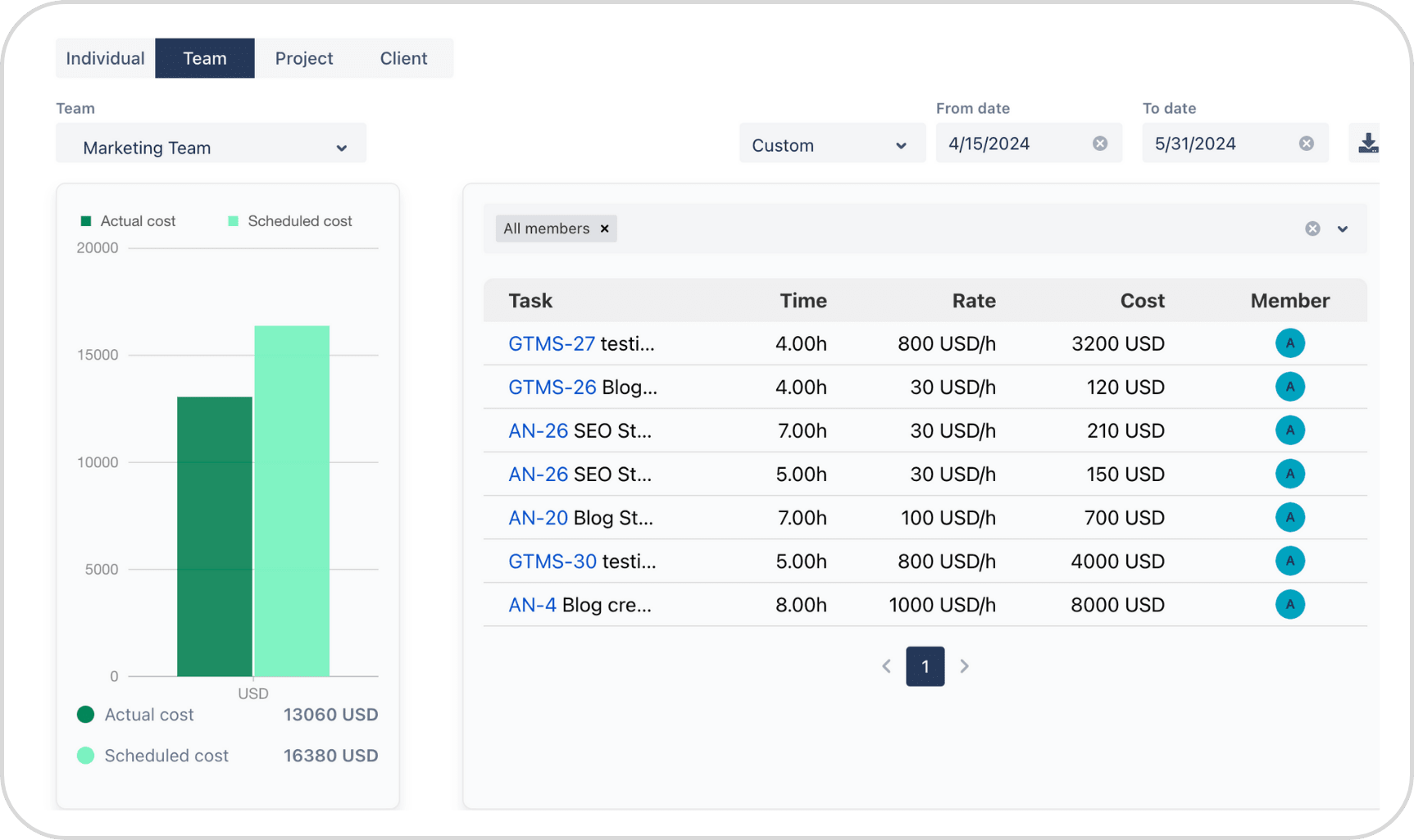Toggle Actual cost in the chart legend
The height and width of the screenshot is (840, 1414).
point(127,220)
